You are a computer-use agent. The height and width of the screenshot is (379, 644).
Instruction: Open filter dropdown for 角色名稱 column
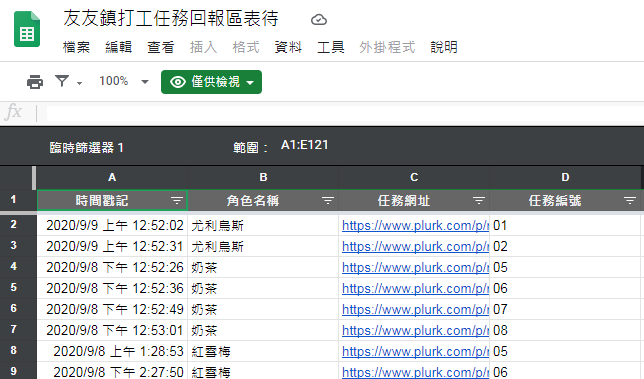pos(328,200)
